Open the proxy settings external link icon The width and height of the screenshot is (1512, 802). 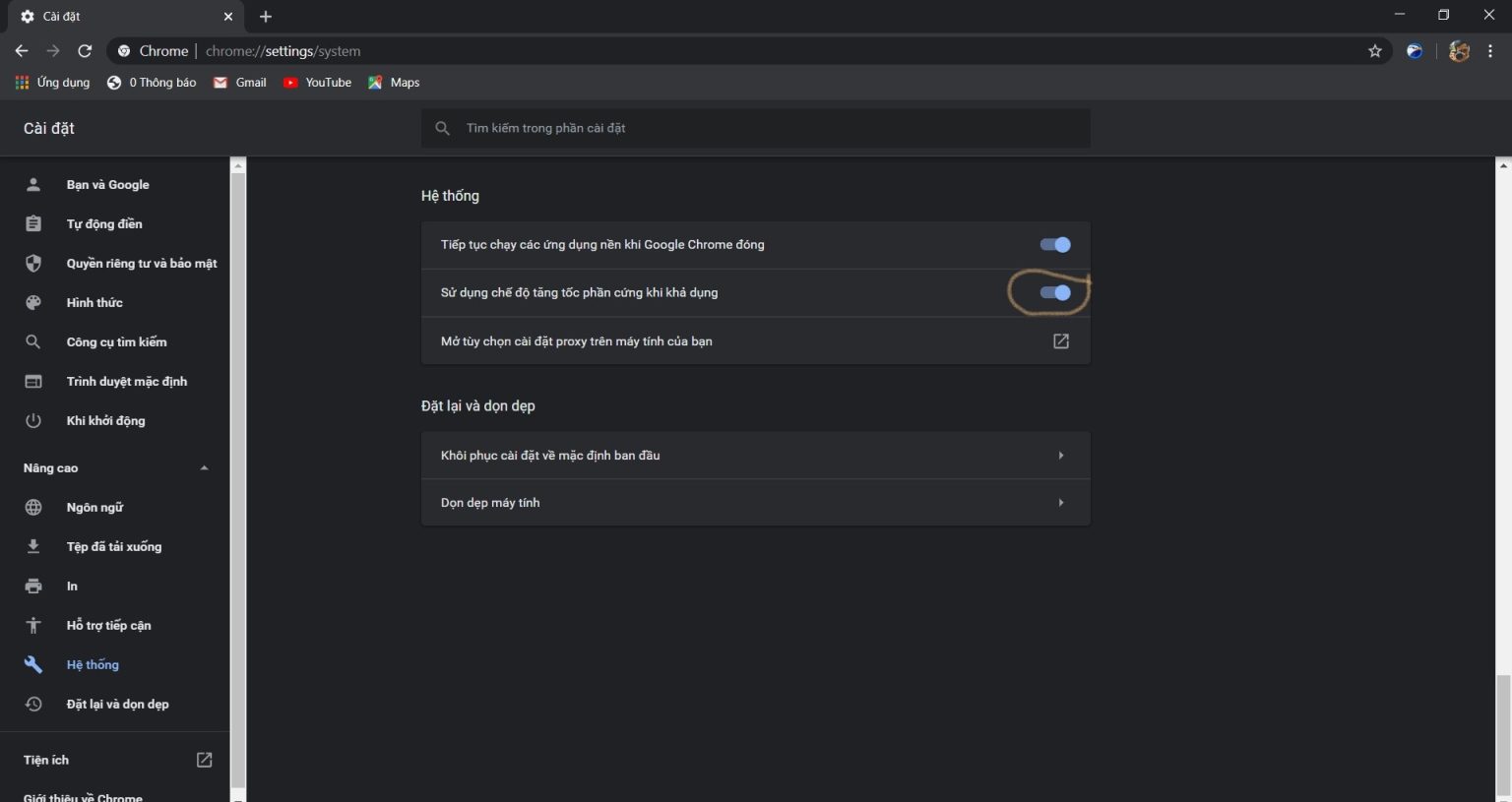pos(1060,341)
